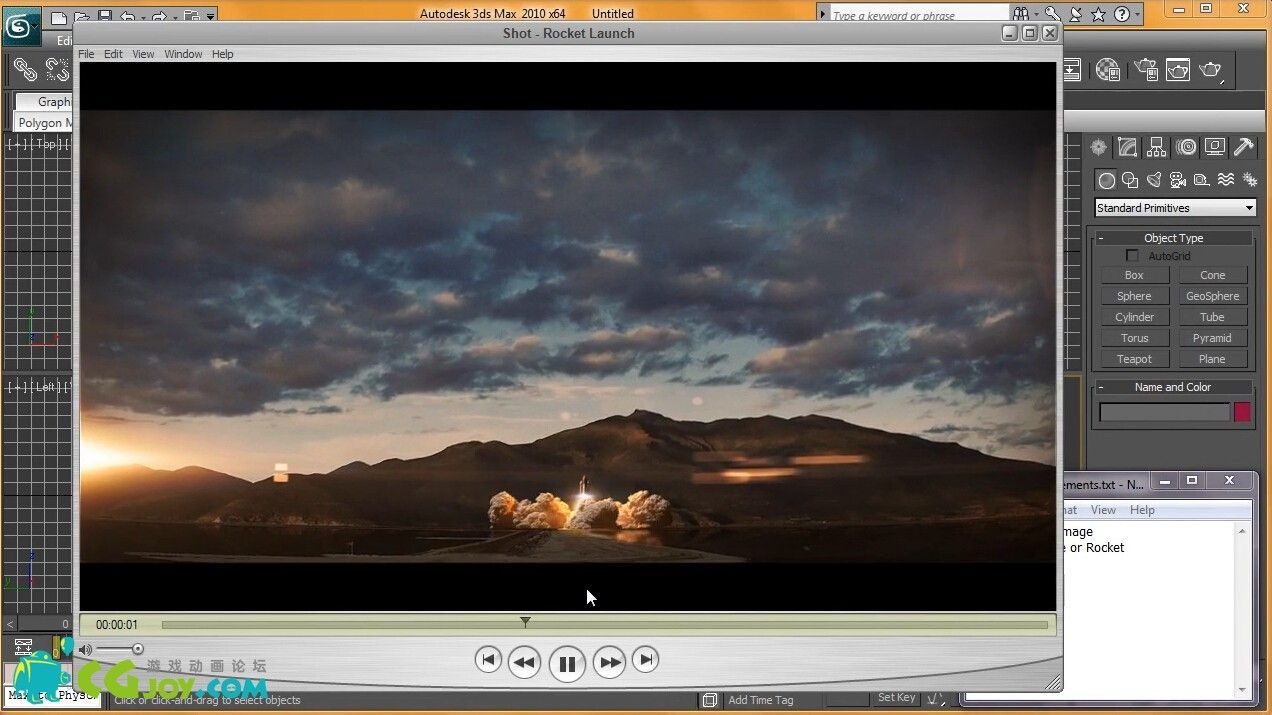Click the GeoSphere object type button

pos(1212,296)
